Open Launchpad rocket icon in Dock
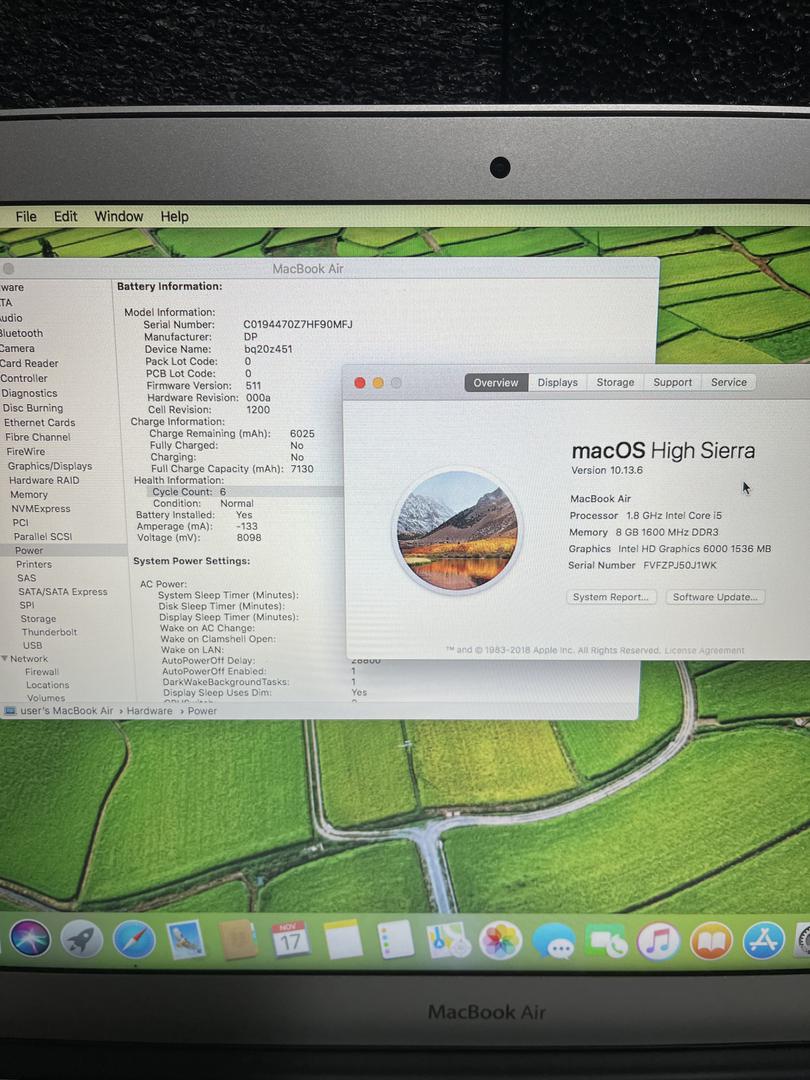 click(81, 939)
